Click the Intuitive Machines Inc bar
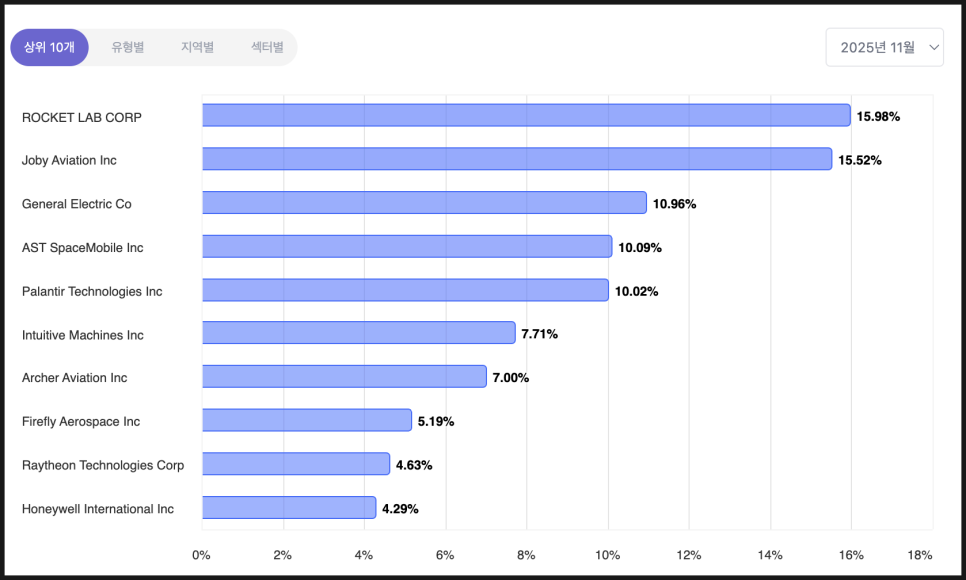 pyautogui.click(x=358, y=333)
